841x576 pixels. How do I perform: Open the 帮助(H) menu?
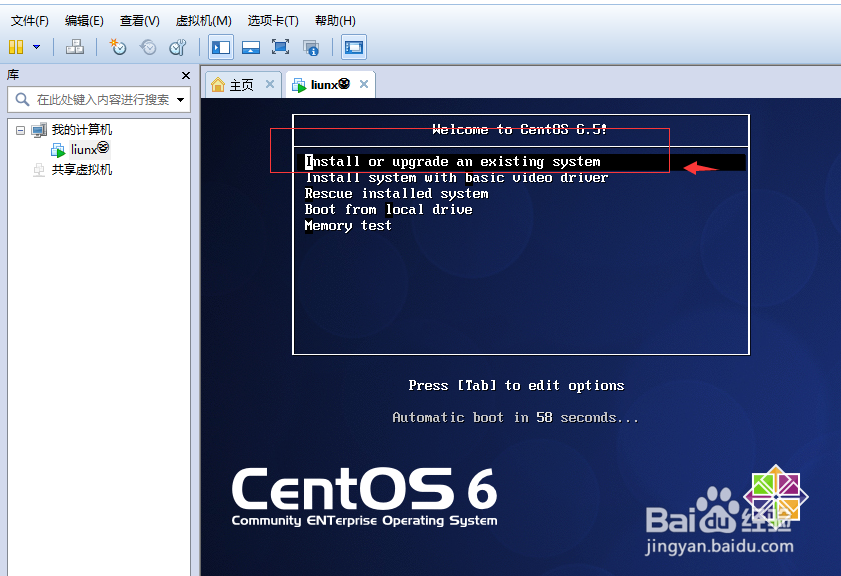pos(335,21)
